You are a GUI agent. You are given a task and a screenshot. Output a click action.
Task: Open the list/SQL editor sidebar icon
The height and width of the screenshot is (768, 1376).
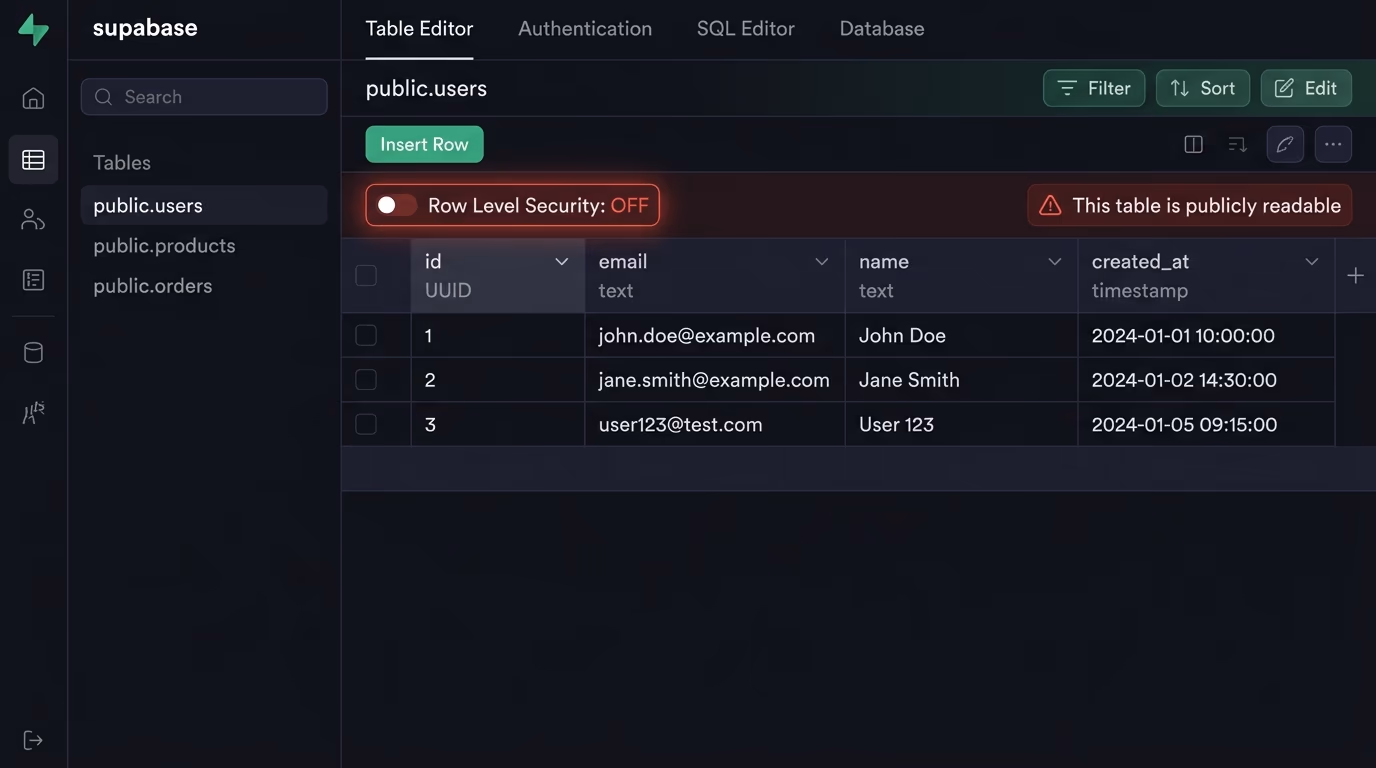(x=33, y=280)
